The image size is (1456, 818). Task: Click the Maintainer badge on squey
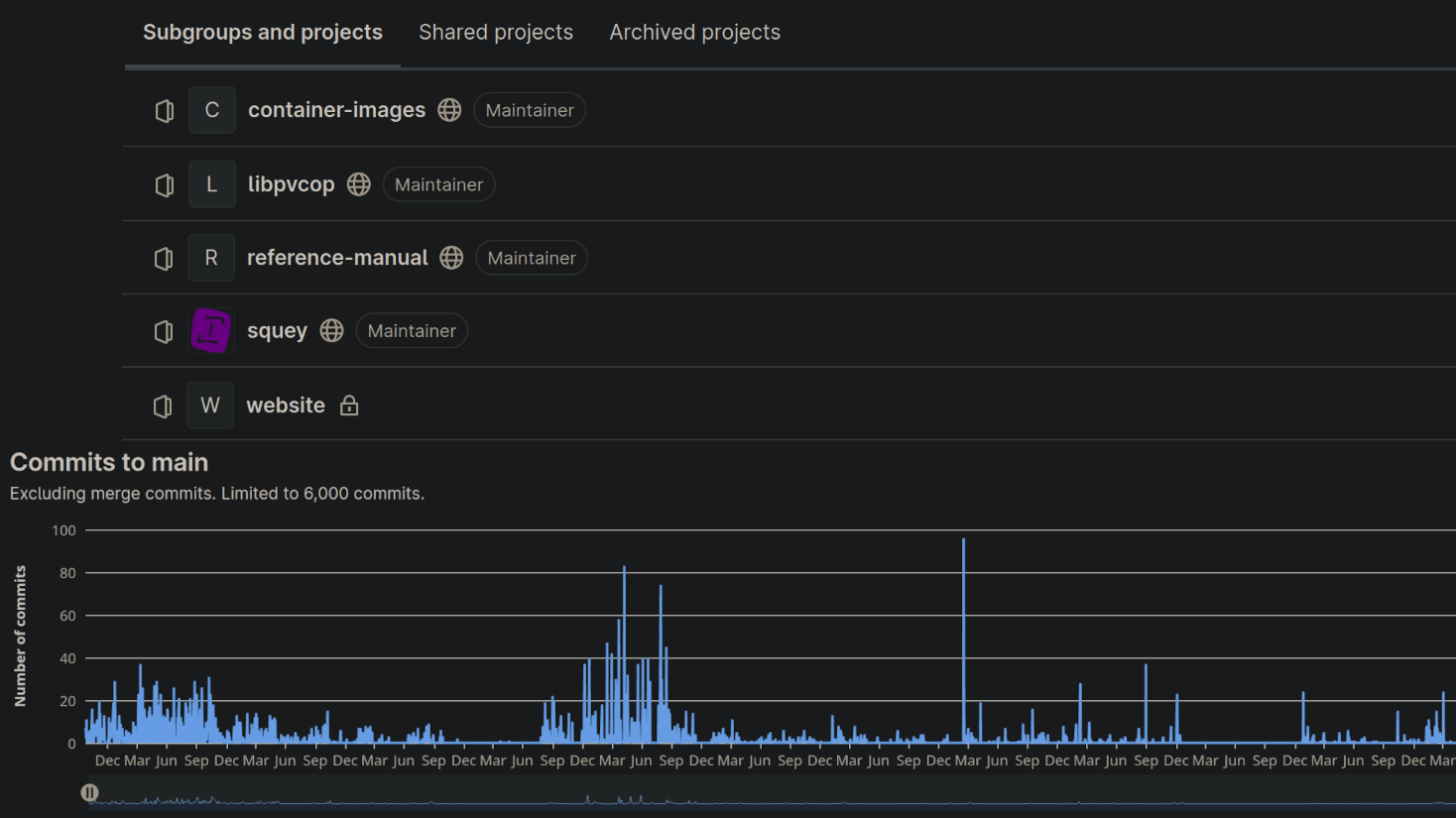coord(412,331)
